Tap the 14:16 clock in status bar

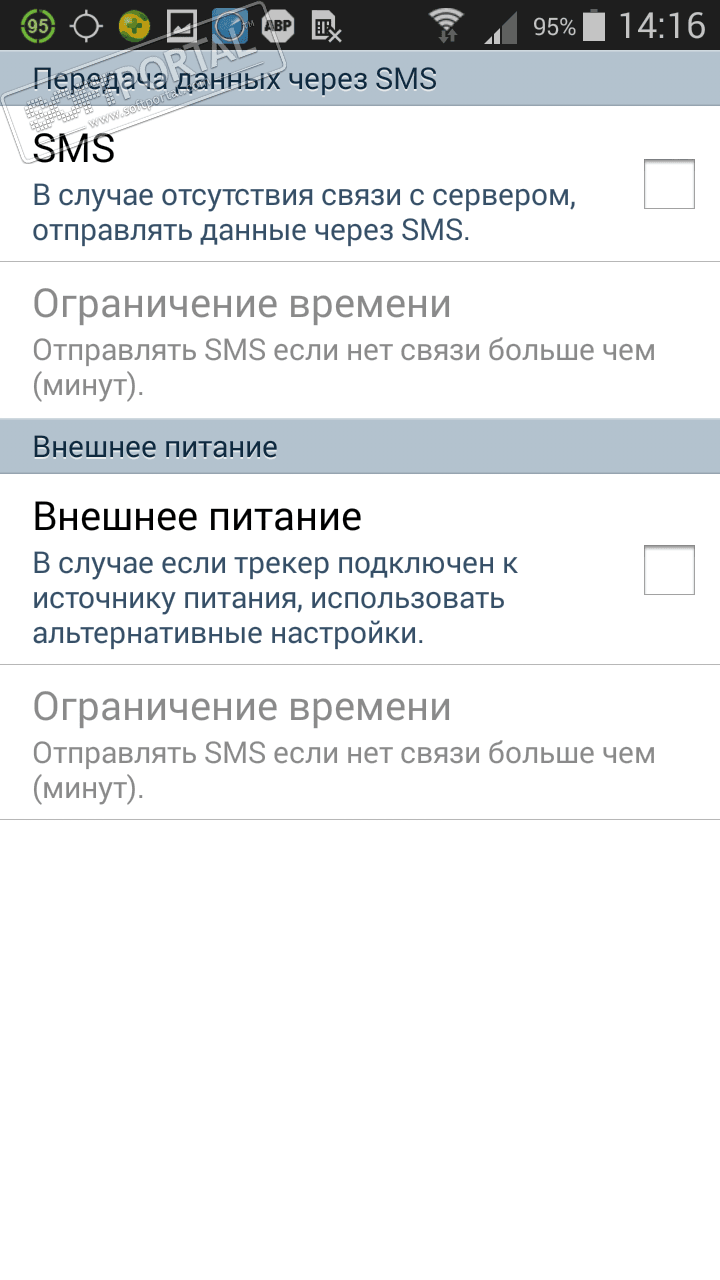click(661, 25)
